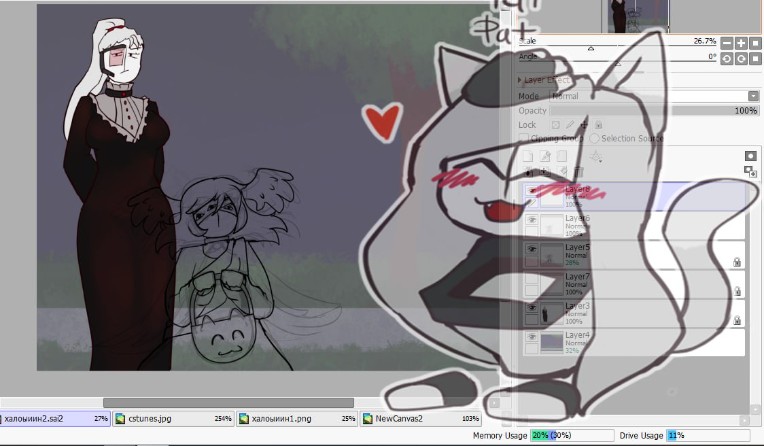Click the Drive Usage bar

coord(708,435)
